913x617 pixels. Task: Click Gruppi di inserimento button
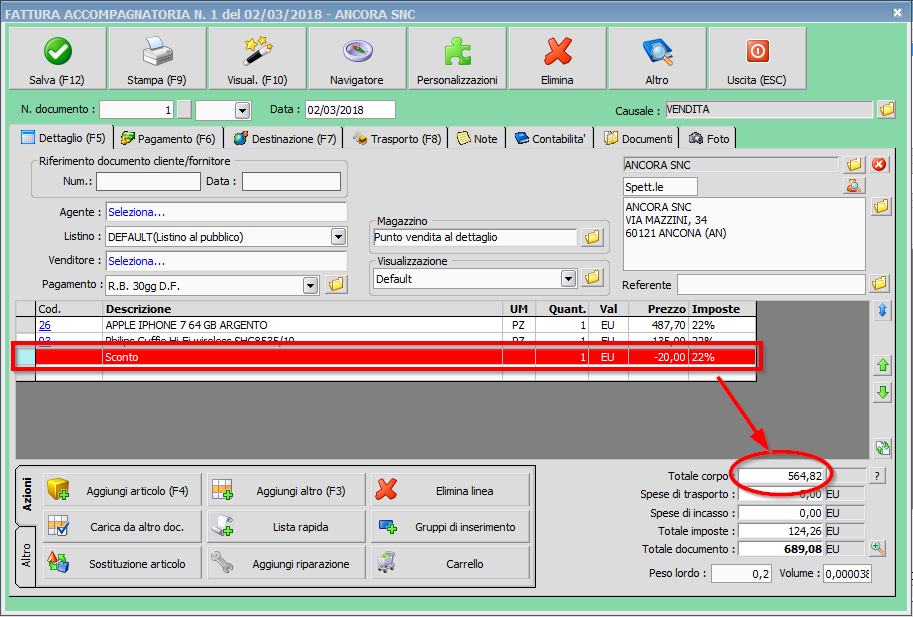(451, 526)
